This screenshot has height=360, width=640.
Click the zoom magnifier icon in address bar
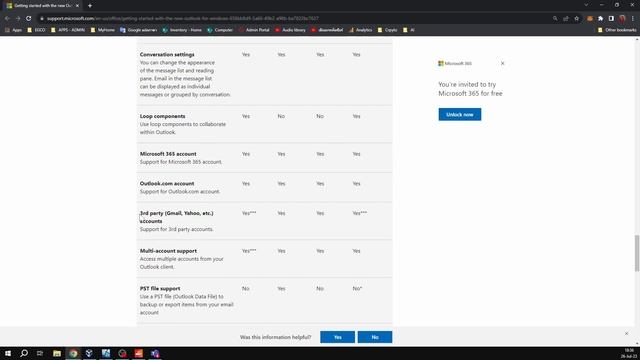coord(555,18)
